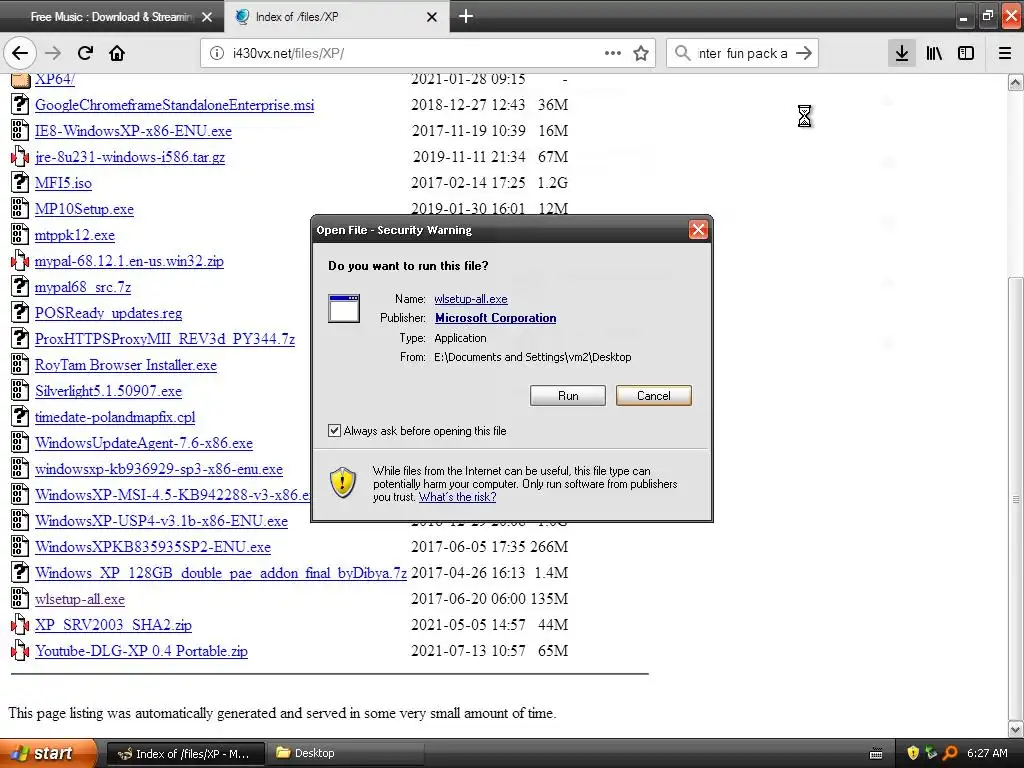Open the POSReady_updates.reg link
1024x768 pixels.
coord(108,313)
